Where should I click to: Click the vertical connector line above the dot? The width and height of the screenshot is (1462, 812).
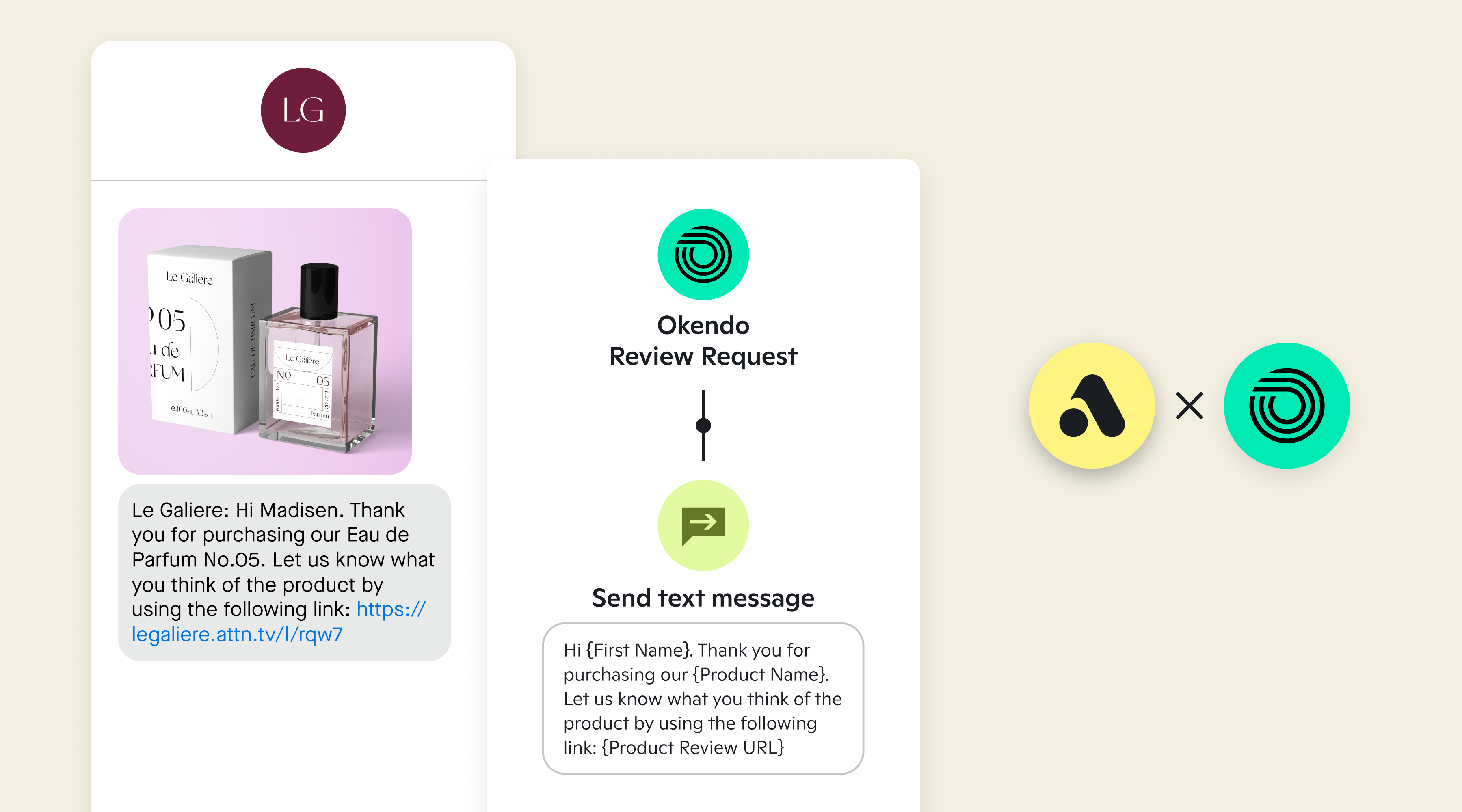703,404
